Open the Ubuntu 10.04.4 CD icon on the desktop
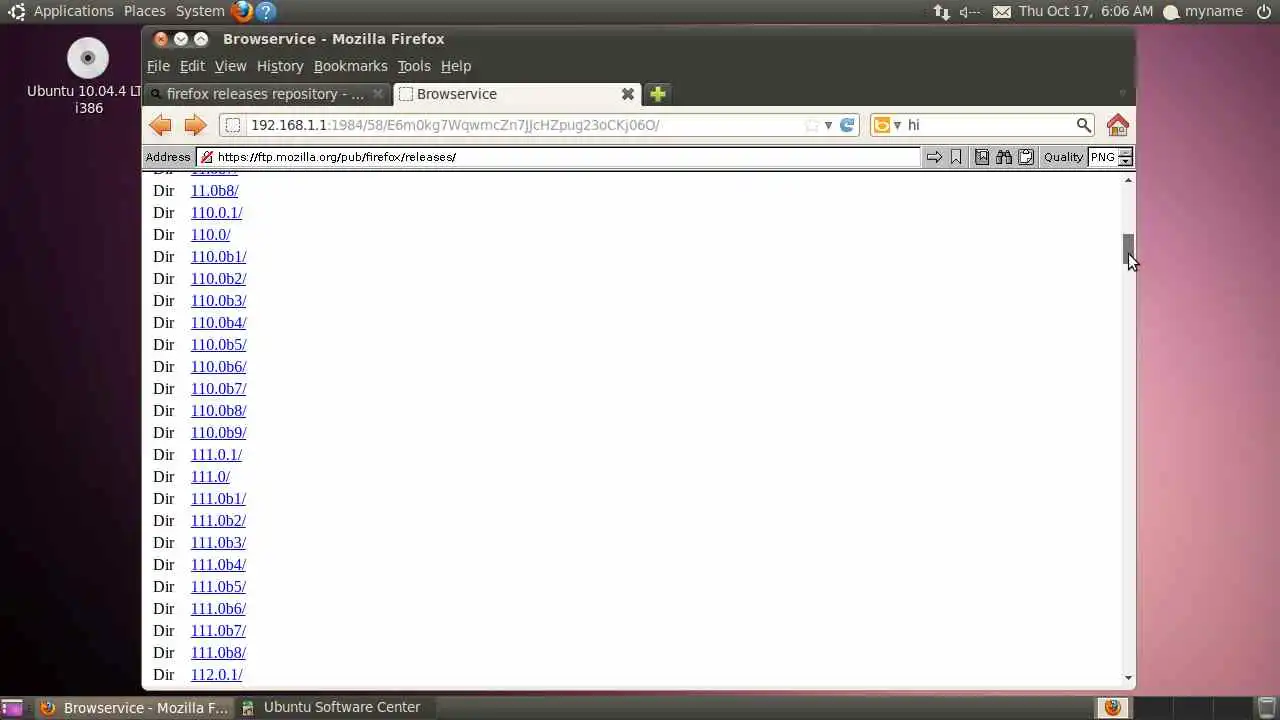Image resolution: width=1280 pixels, height=720 pixels. (88, 58)
